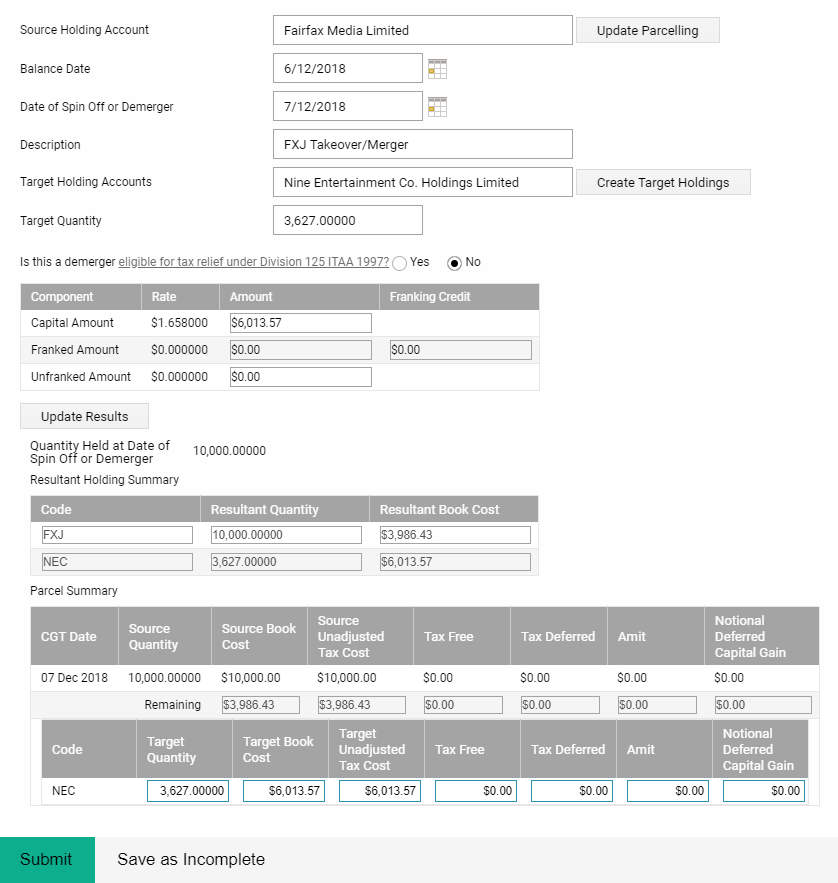Focus the Source Holding Account field
The width and height of the screenshot is (838, 883).
tap(422, 30)
